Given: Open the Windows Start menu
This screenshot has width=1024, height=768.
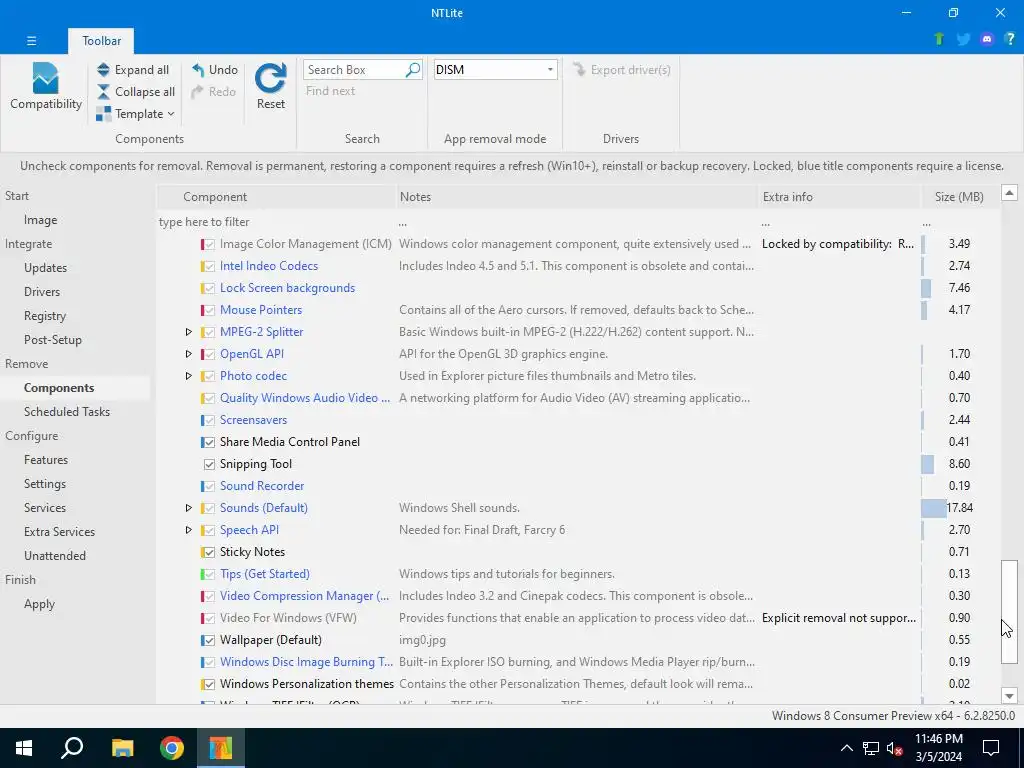Looking at the screenshot, I should [x=24, y=748].
